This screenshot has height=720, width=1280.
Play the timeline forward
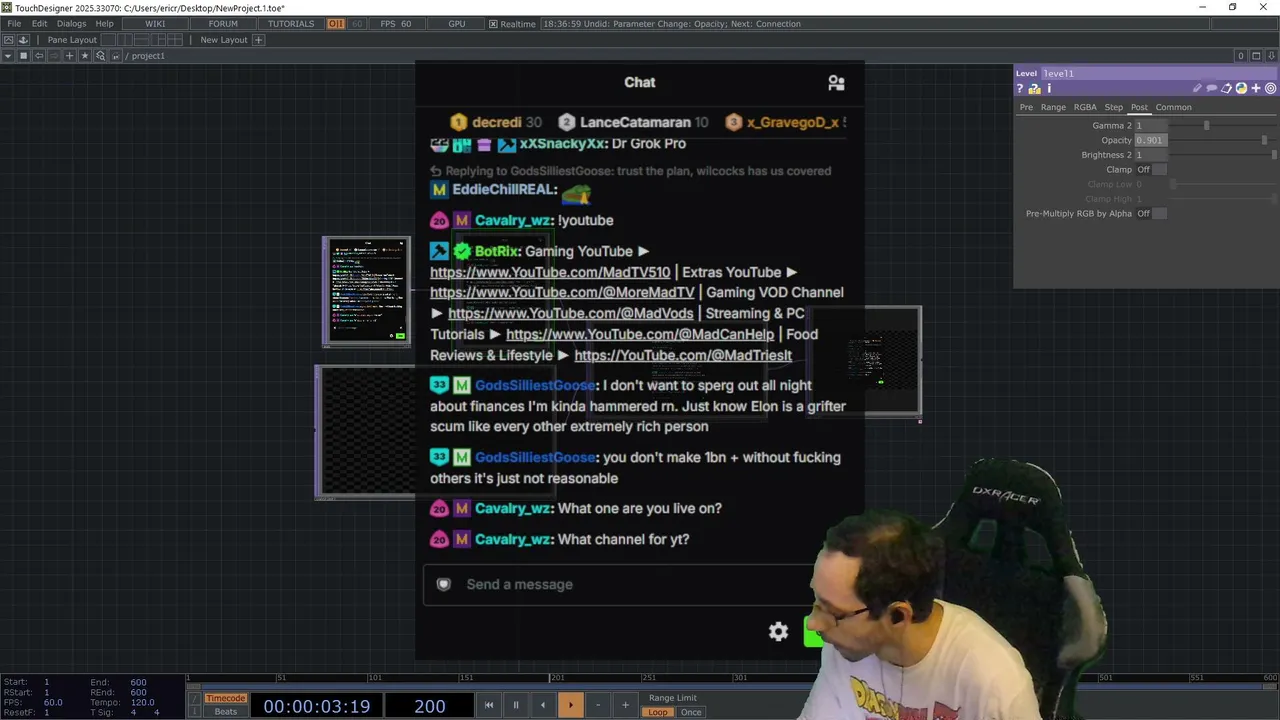570,705
